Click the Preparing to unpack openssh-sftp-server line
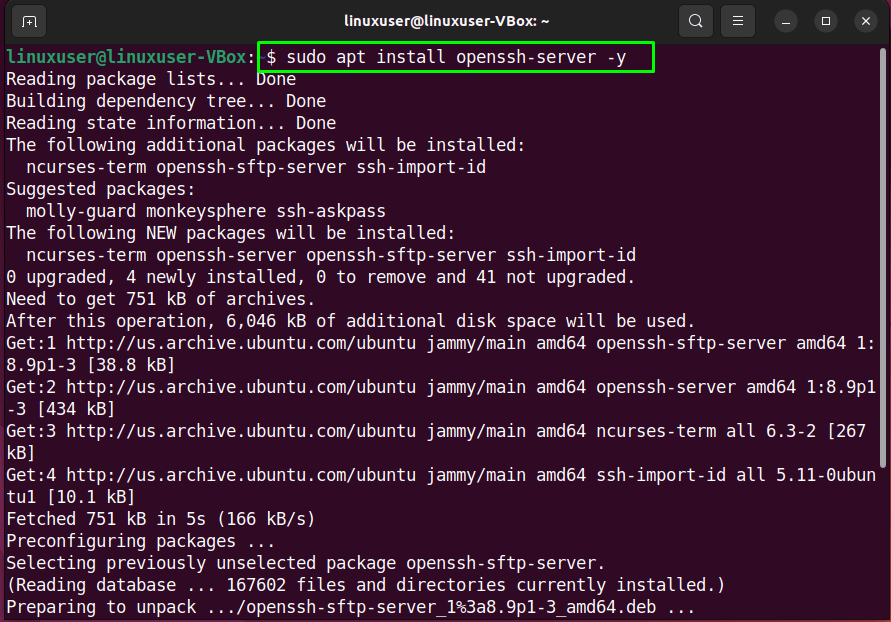 [x=351, y=607]
